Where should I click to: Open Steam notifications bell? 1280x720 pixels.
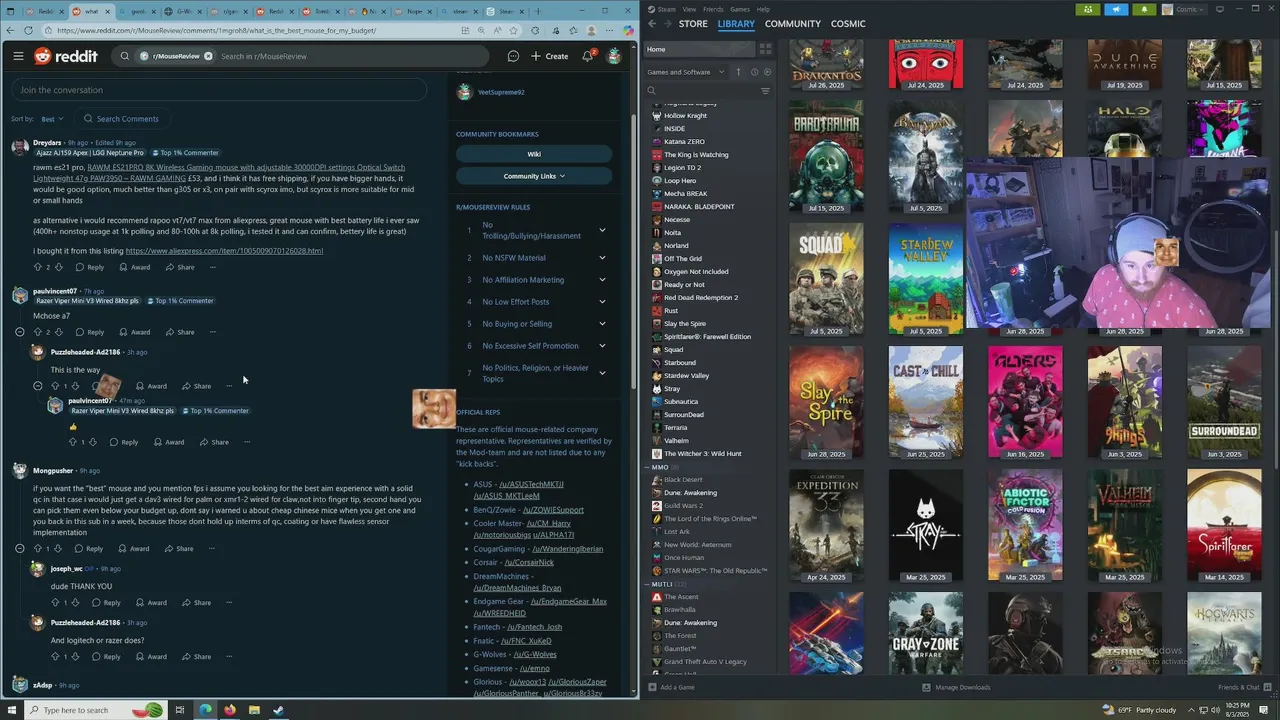tap(1144, 9)
